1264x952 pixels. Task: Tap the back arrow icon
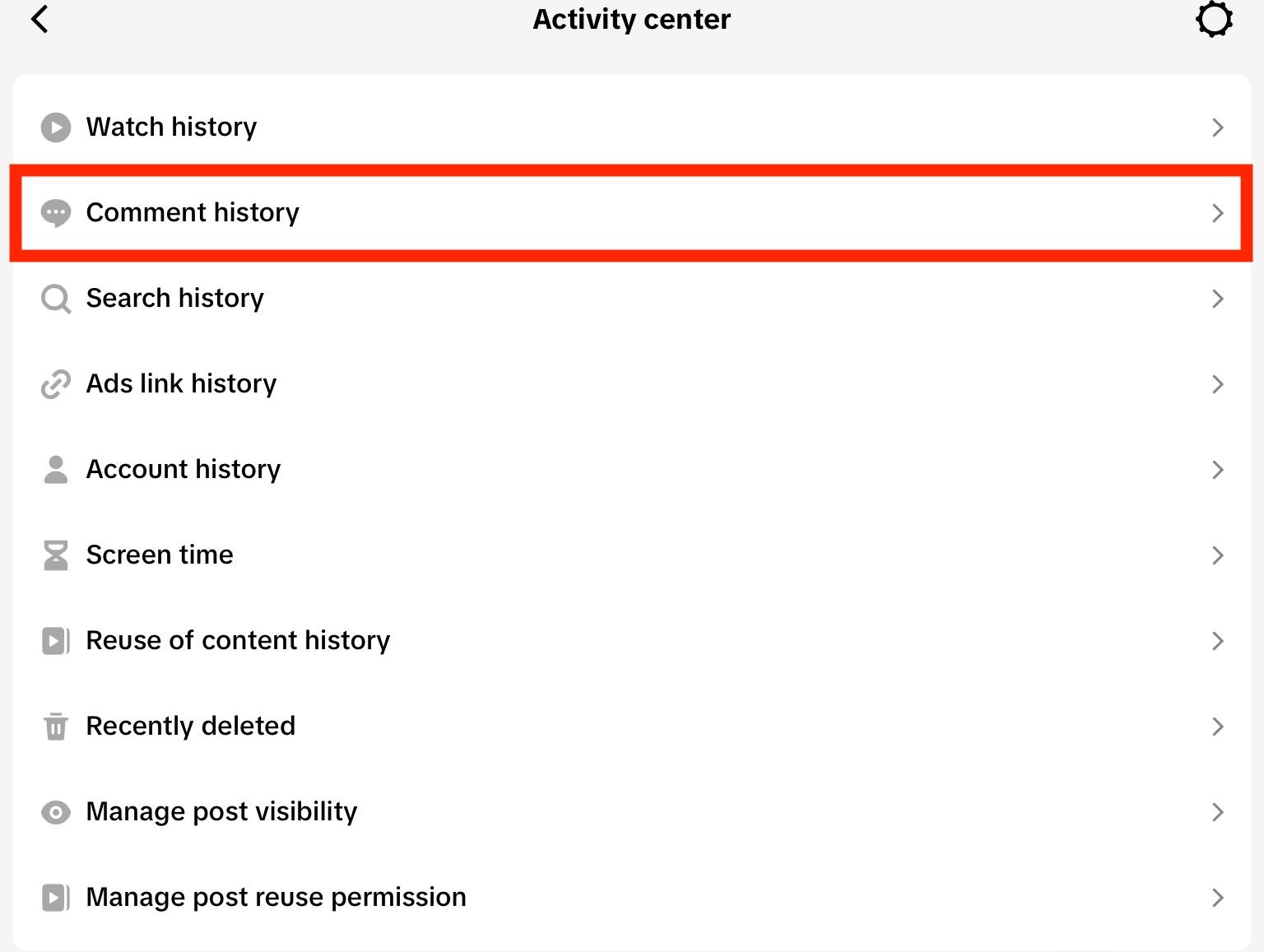39,19
